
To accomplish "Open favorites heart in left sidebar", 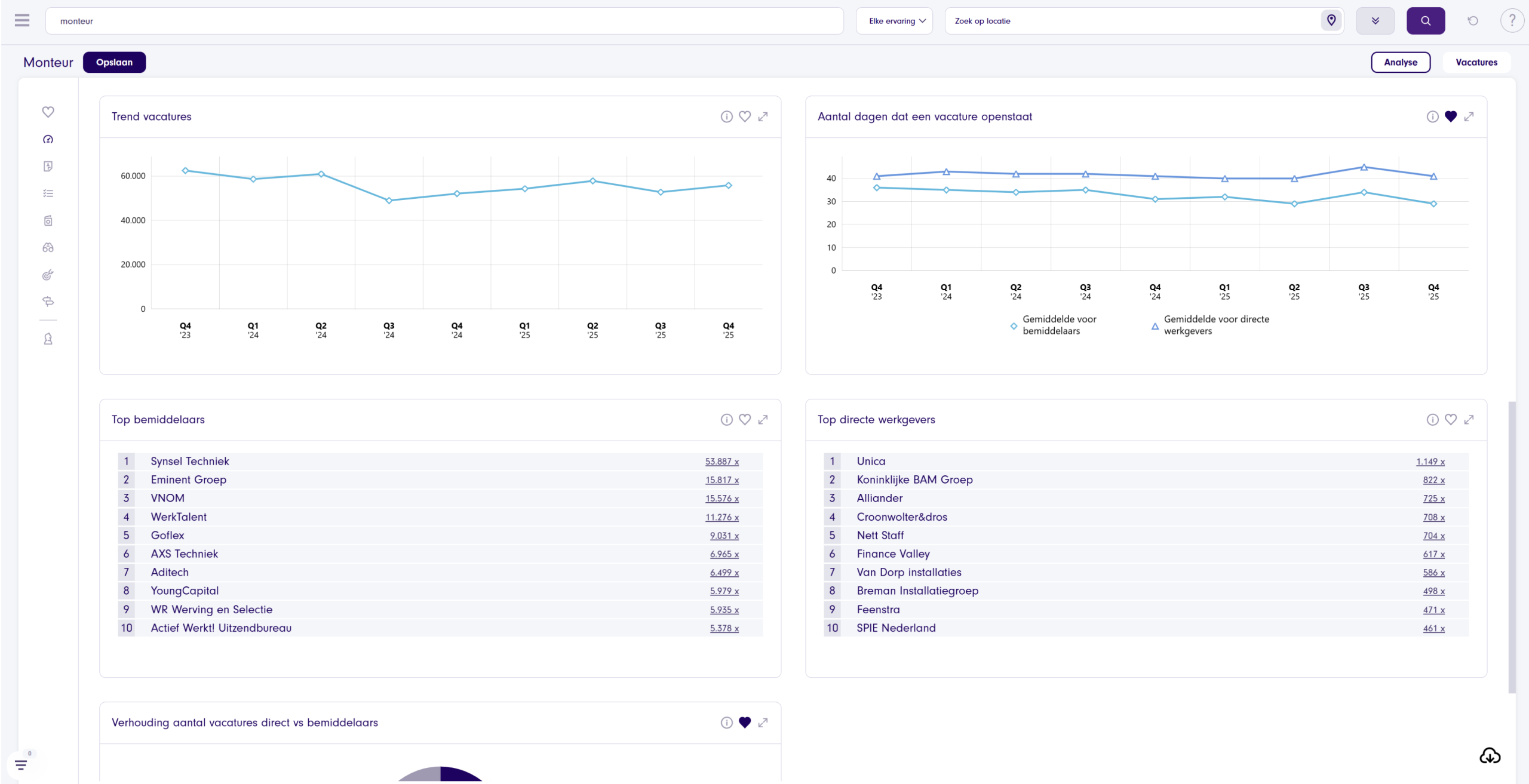I will [x=48, y=112].
